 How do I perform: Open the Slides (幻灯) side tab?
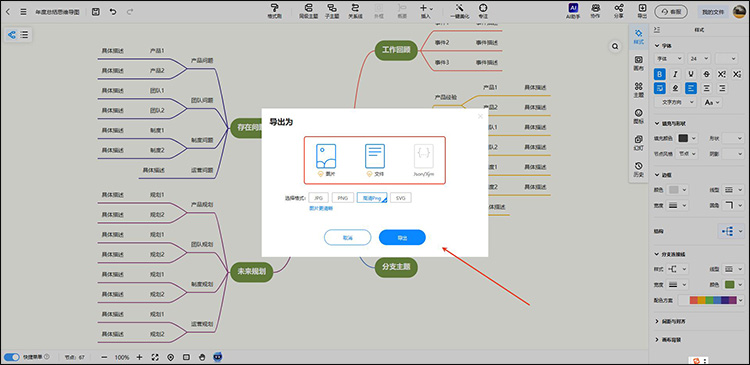click(639, 143)
